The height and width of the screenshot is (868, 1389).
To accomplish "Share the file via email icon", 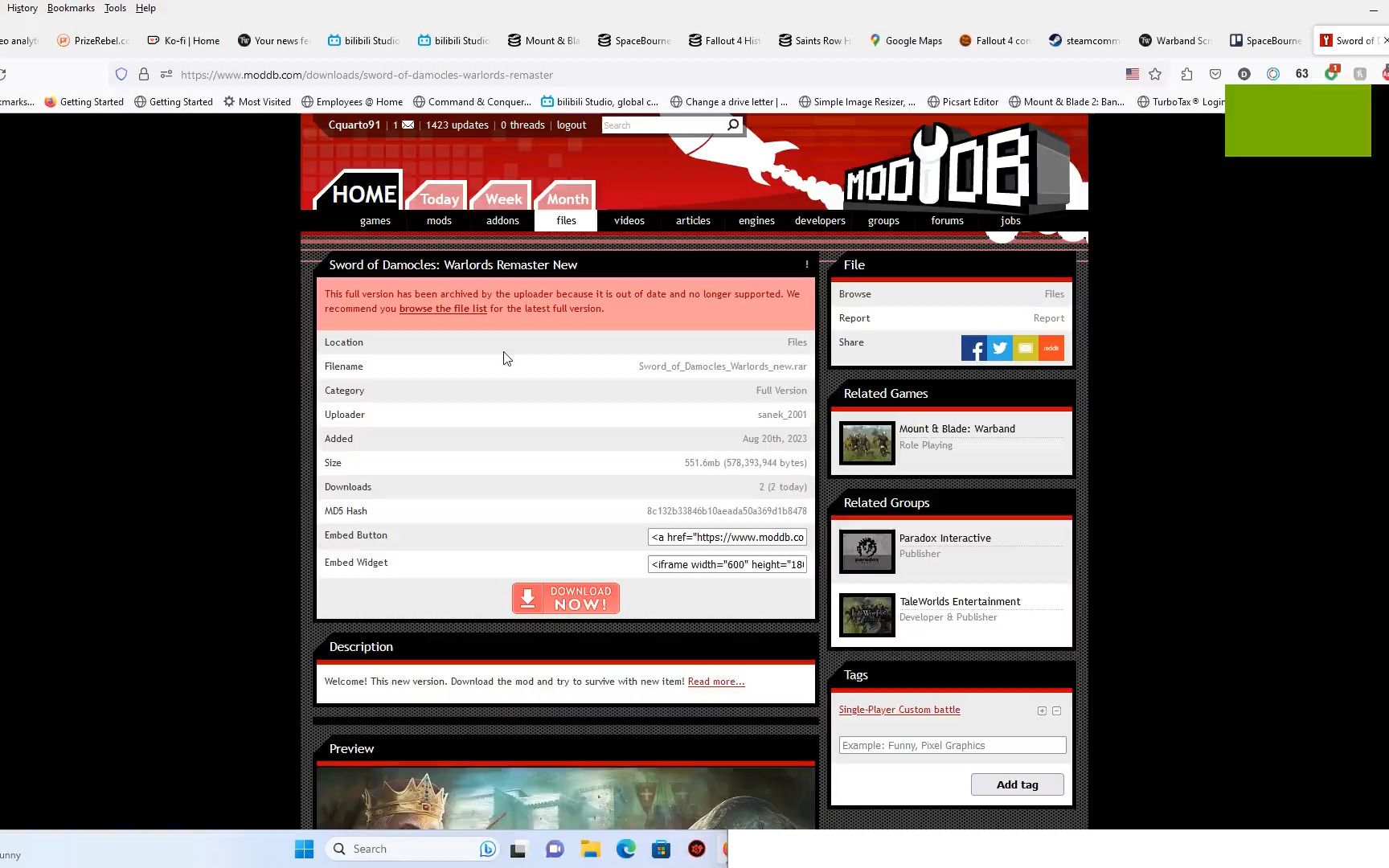I will (1025, 348).
